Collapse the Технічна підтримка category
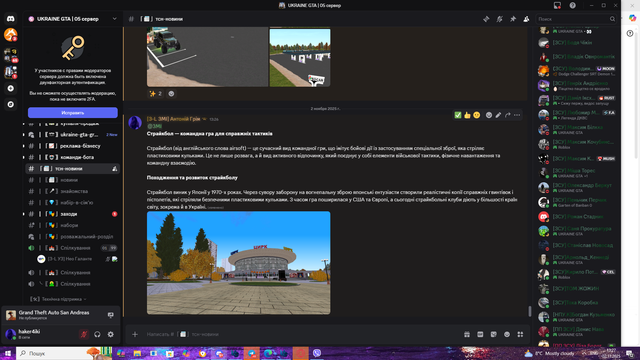 pyautogui.click(x=58, y=299)
